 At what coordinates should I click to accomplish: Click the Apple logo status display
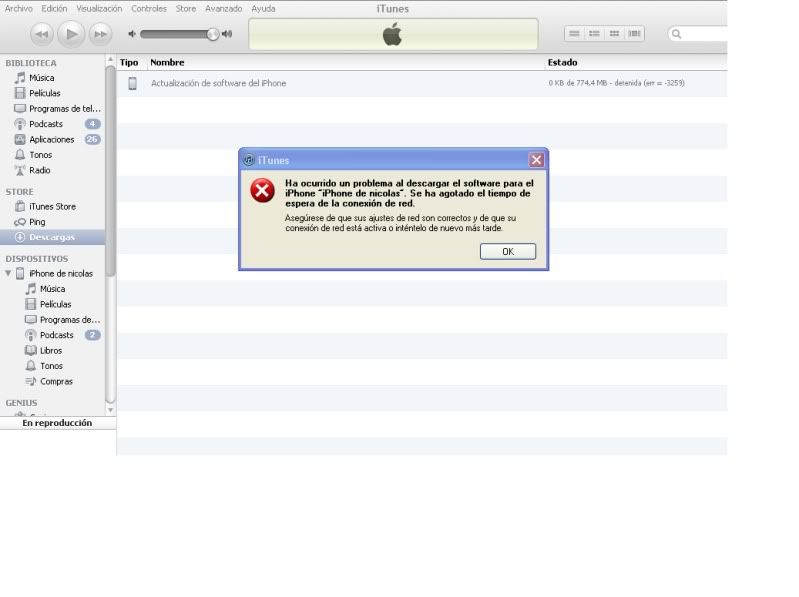pyautogui.click(x=393, y=35)
